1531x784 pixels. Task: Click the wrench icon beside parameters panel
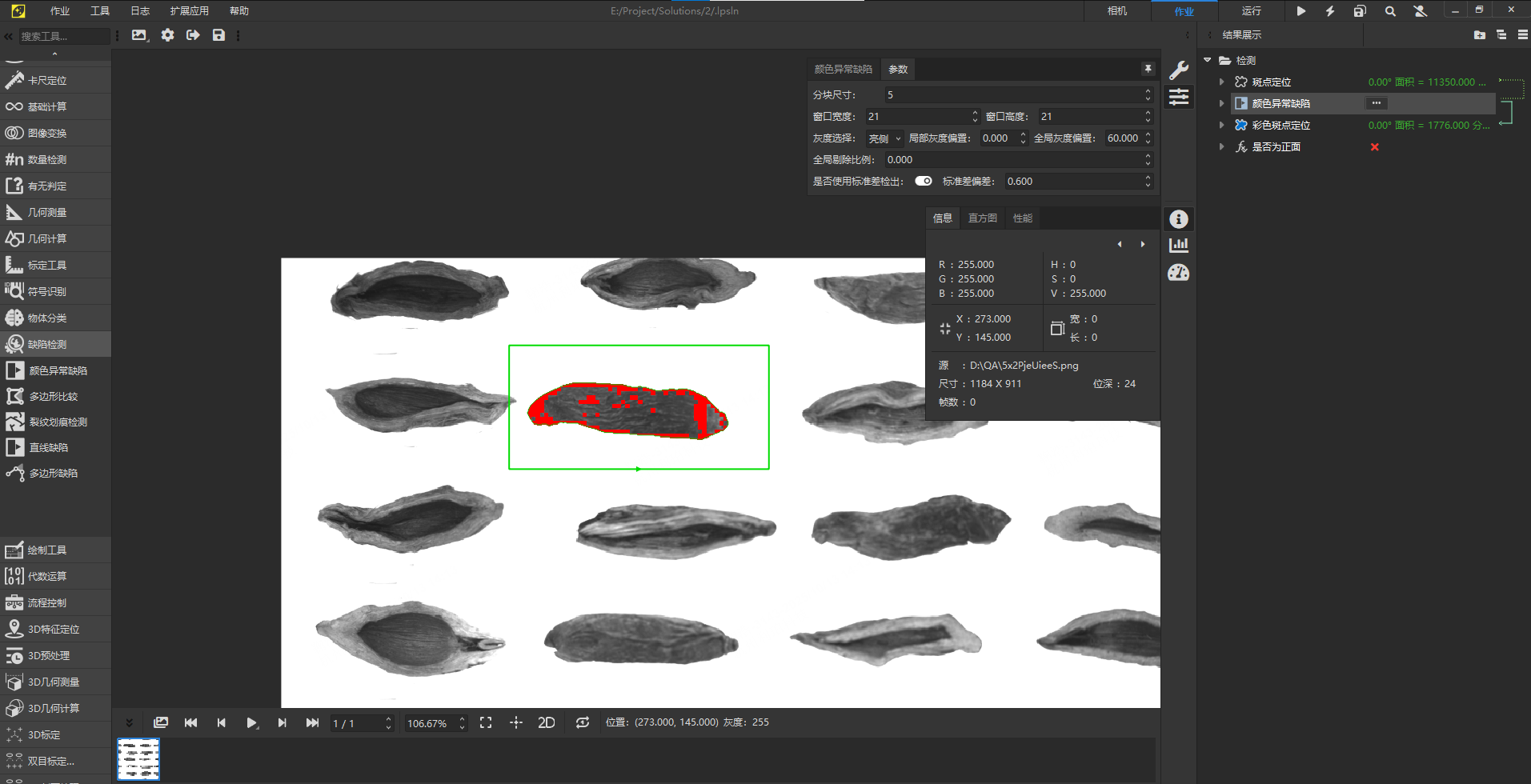coord(1178,70)
